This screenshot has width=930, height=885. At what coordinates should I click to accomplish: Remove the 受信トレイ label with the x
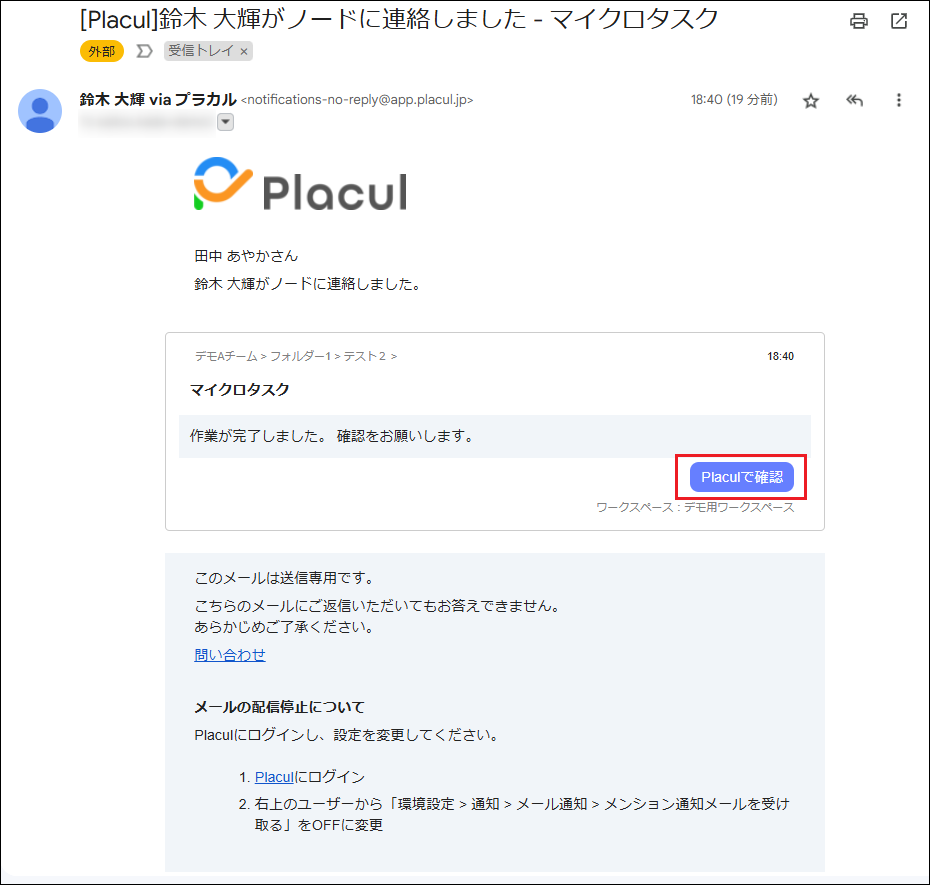click(x=244, y=52)
